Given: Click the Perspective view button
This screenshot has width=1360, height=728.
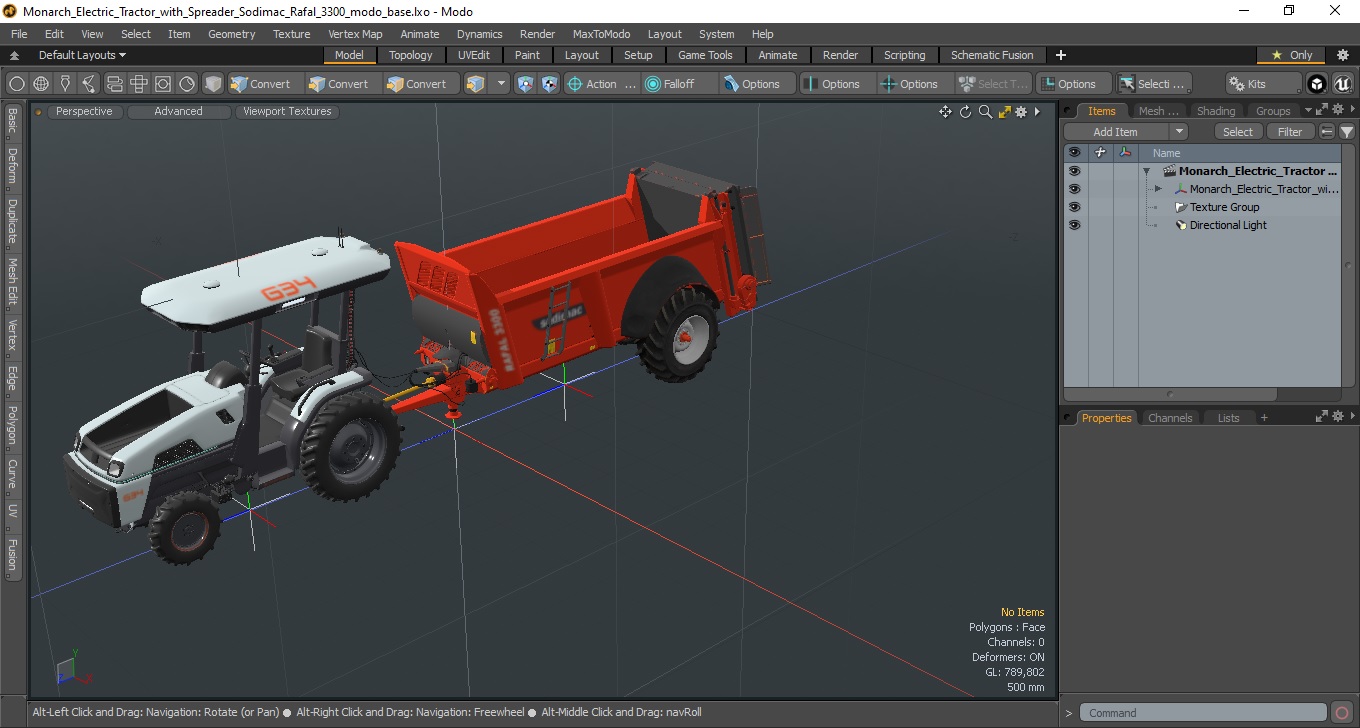Looking at the screenshot, I should pos(84,112).
